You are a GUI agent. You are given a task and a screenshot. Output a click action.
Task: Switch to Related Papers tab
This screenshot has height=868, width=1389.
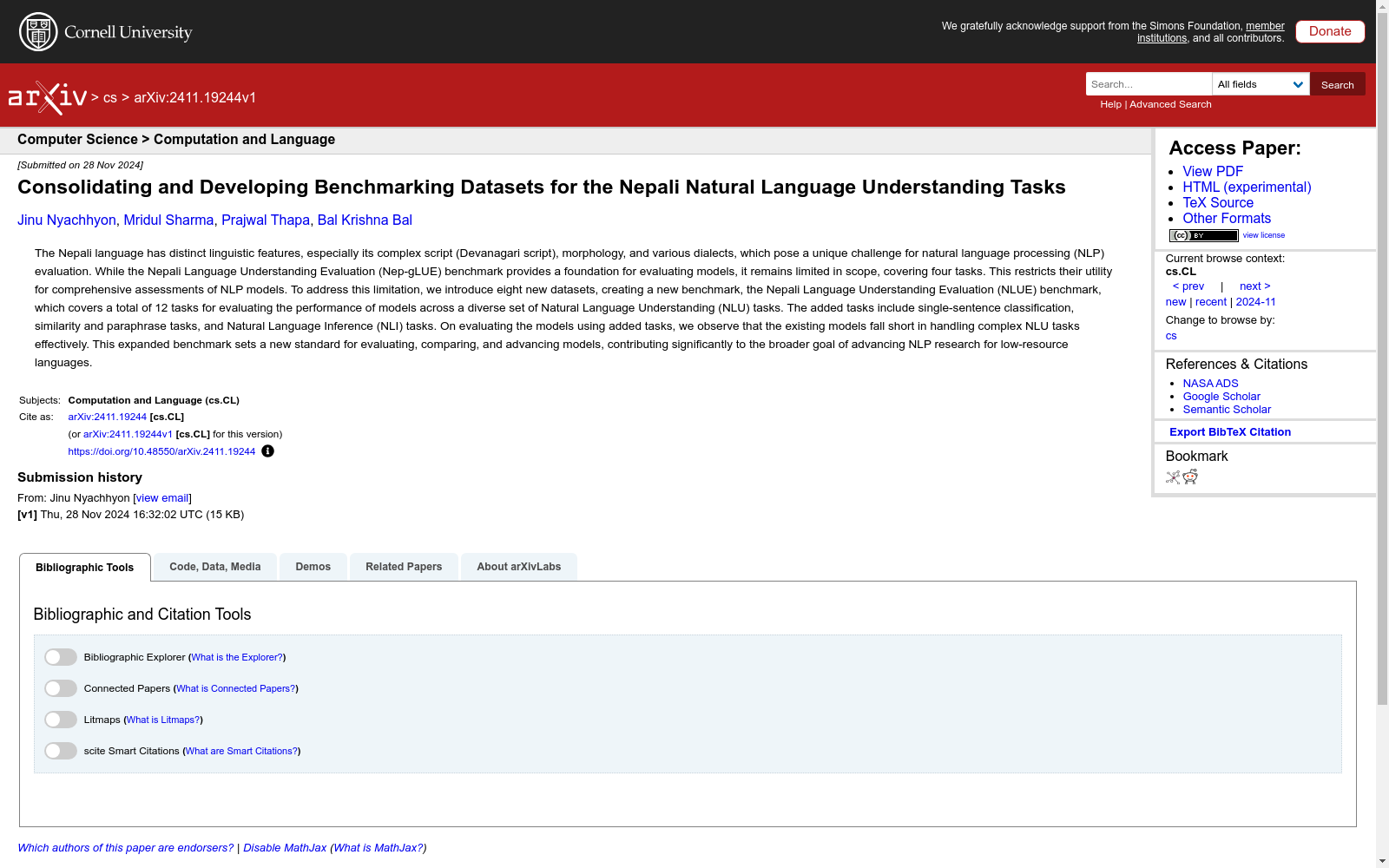404,567
